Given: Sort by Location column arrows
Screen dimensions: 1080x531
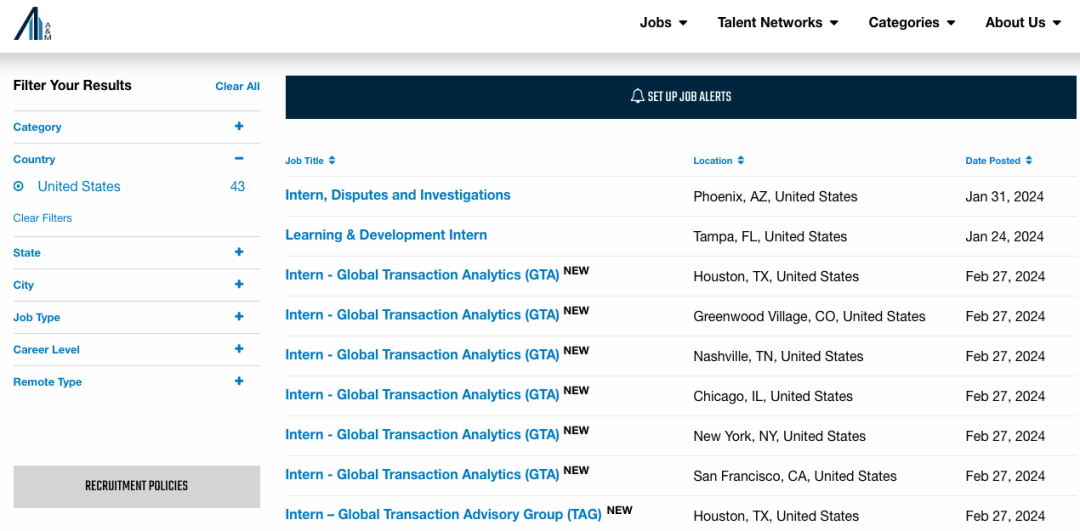Looking at the screenshot, I should coord(741,161).
